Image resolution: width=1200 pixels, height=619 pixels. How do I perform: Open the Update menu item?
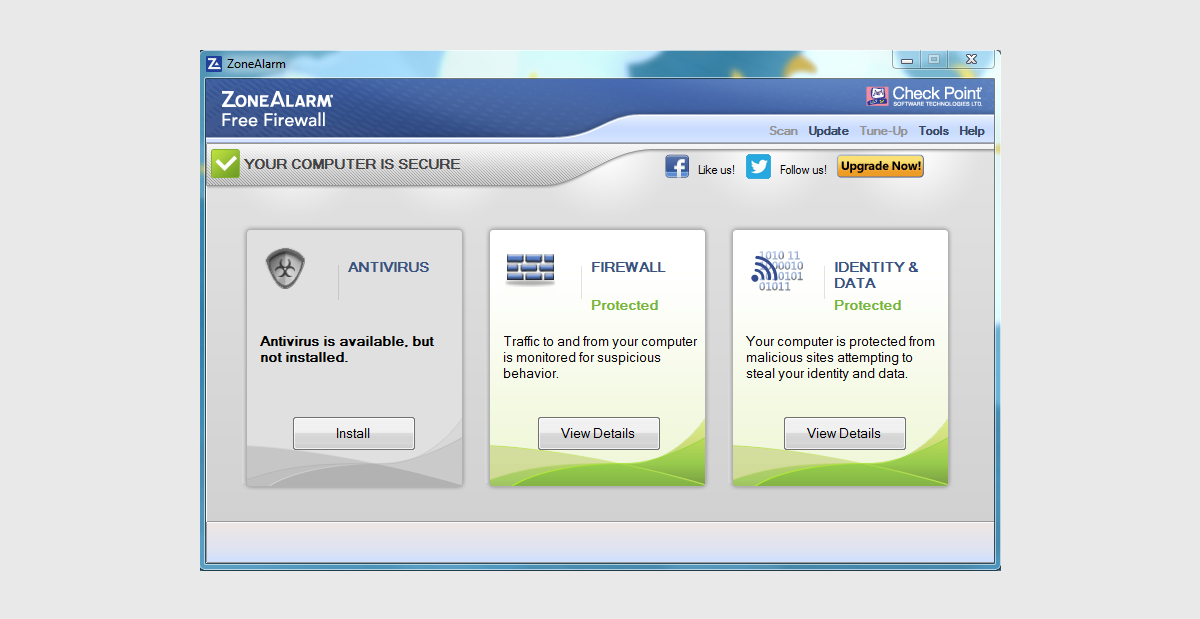(828, 131)
